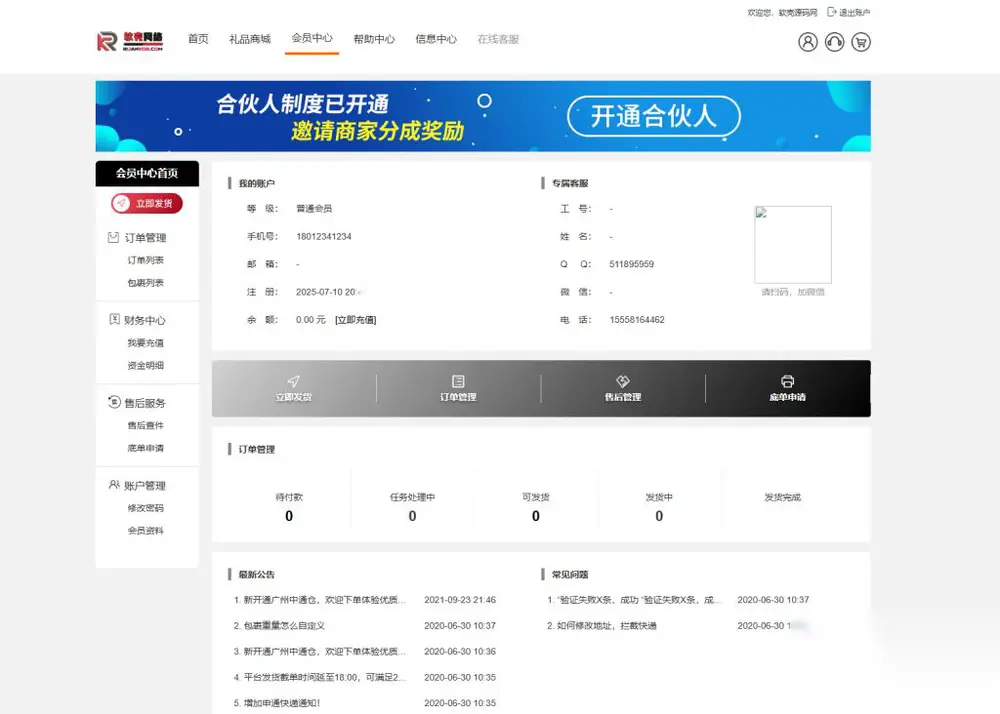This screenshot has width=1000, height=714.
Task: Click the [立即充值] link next to balance
Action: (x=355, y=320)
